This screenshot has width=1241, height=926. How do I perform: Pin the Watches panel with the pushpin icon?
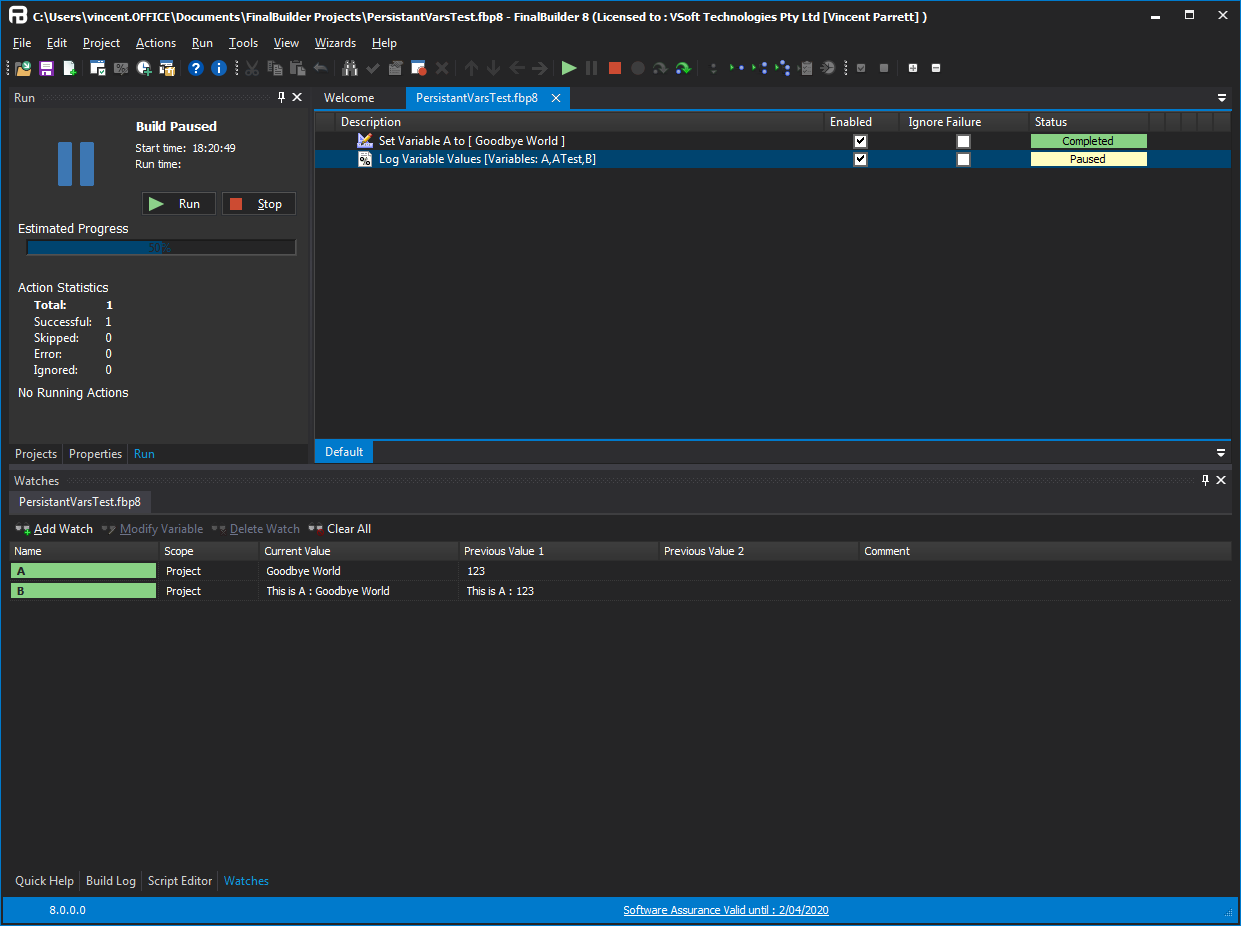pos(1205,480)
